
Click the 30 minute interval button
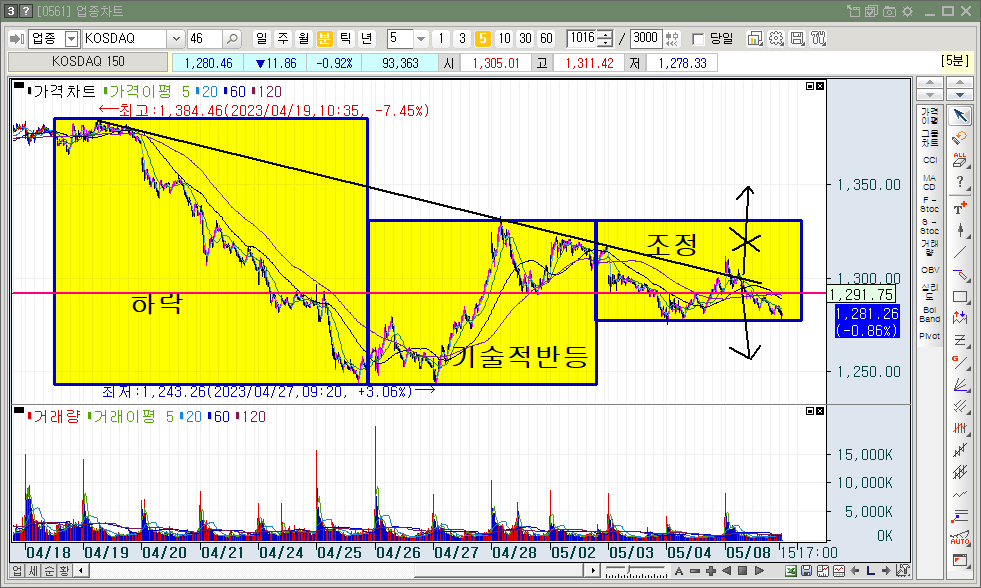click(525, 38)
